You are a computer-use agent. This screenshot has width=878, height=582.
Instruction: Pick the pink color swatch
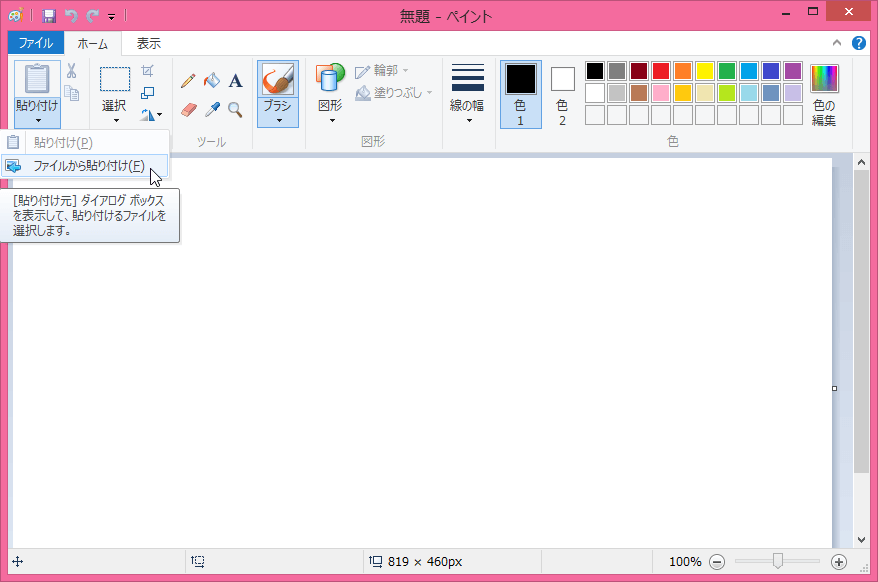[661, 93]
